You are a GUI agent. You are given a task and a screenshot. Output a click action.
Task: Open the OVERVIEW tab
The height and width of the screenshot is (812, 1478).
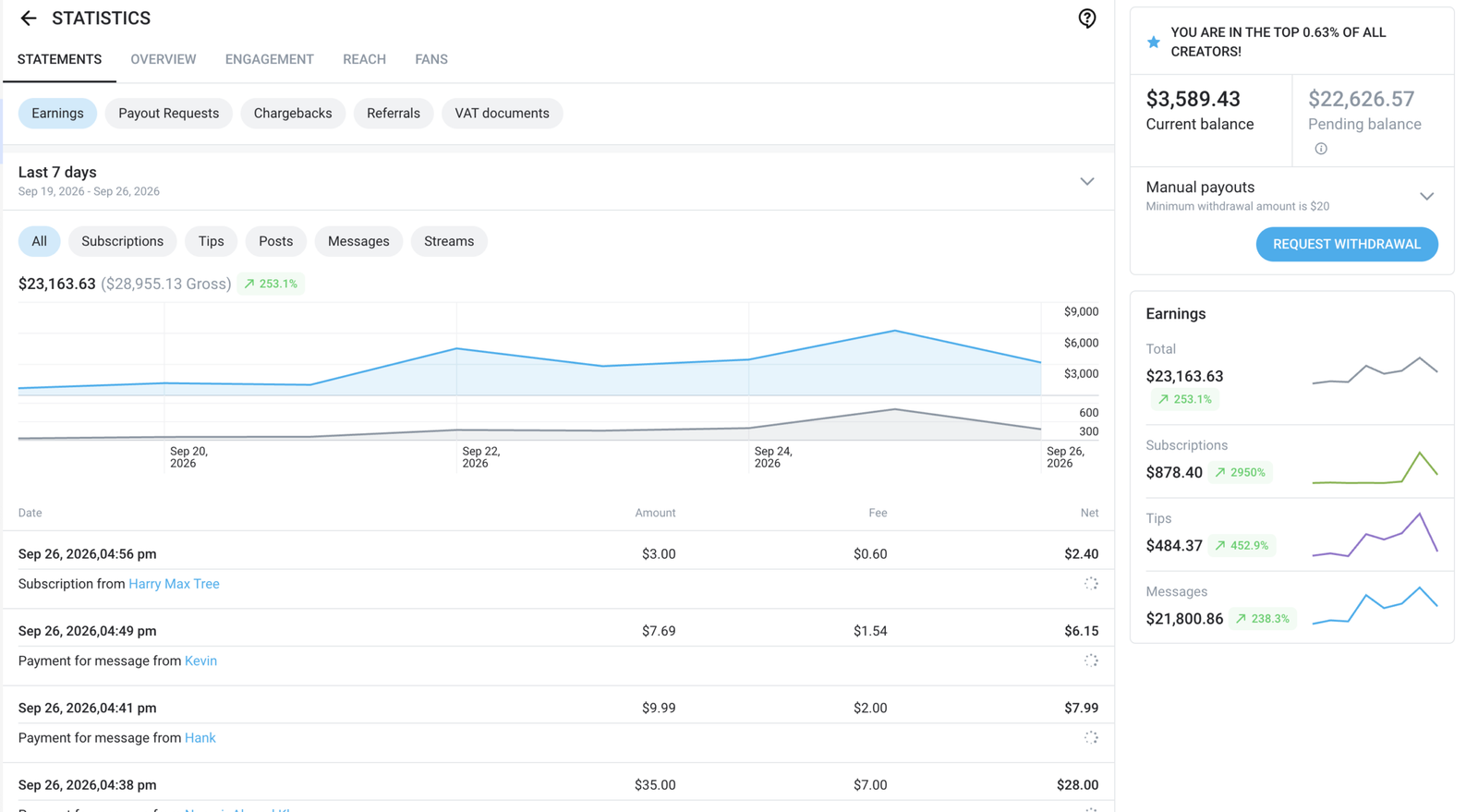click(x=164, y=59)
